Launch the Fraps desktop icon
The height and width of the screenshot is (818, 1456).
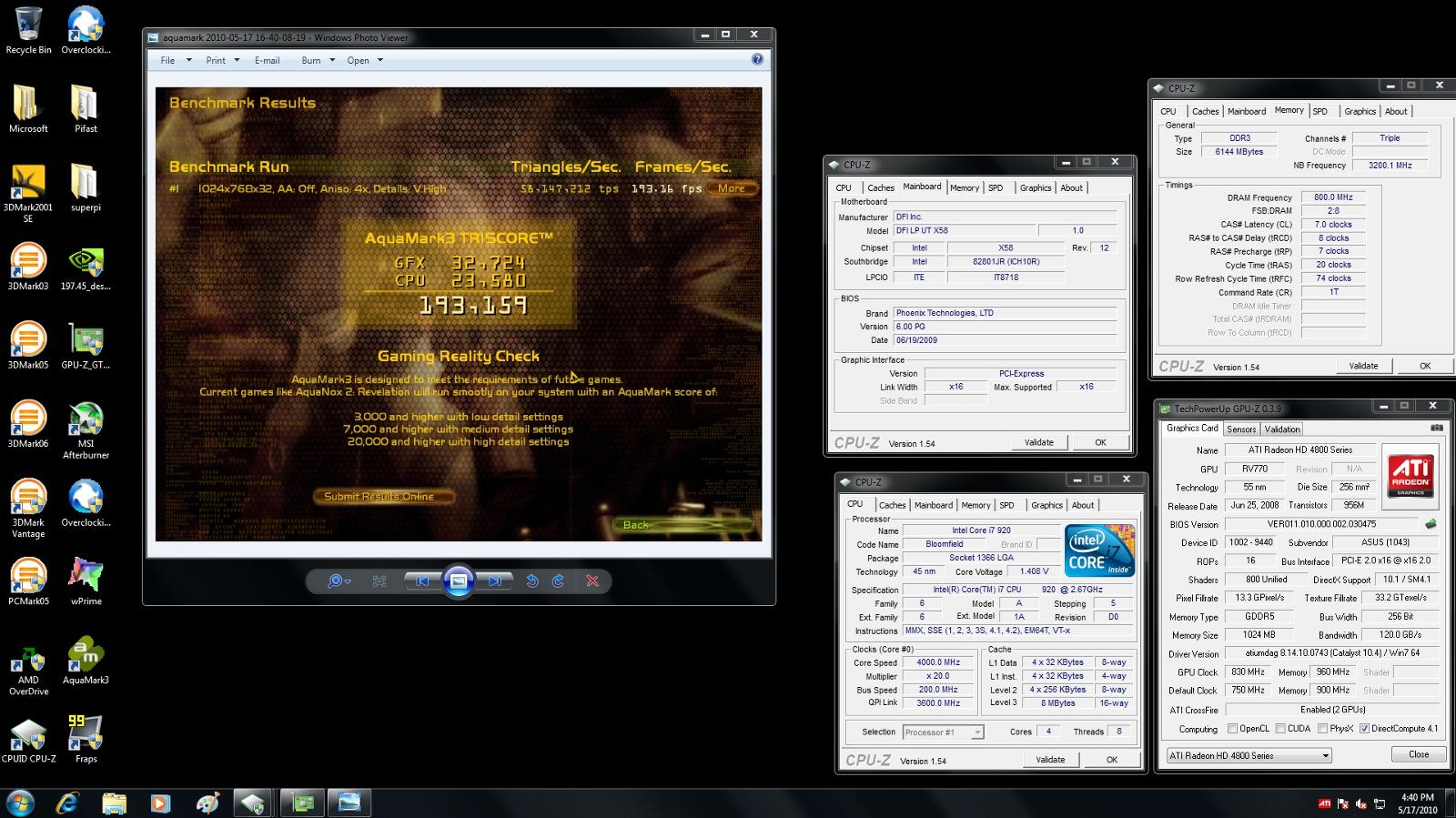pos(86,739)
